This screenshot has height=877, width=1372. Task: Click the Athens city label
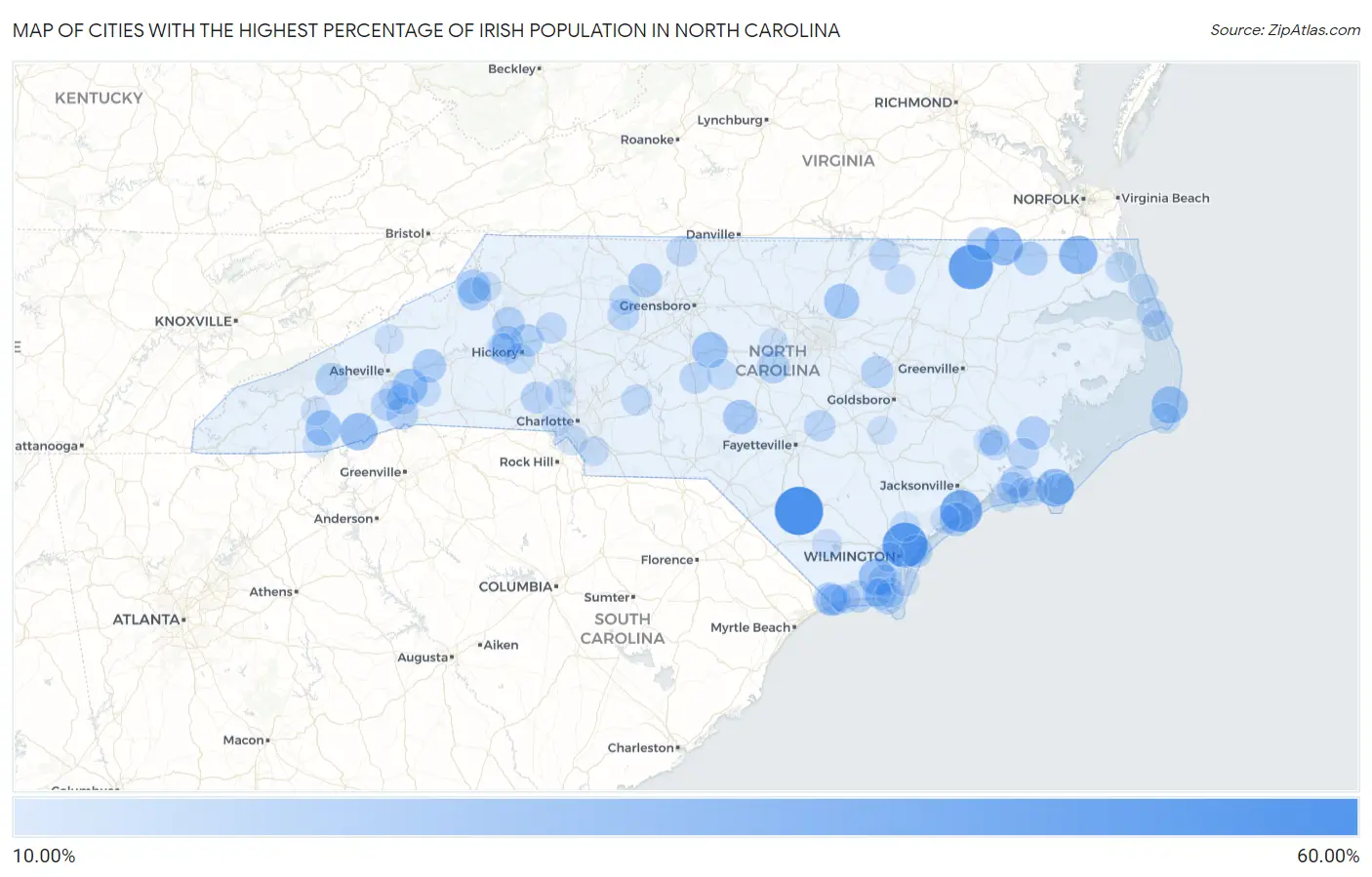271,591
